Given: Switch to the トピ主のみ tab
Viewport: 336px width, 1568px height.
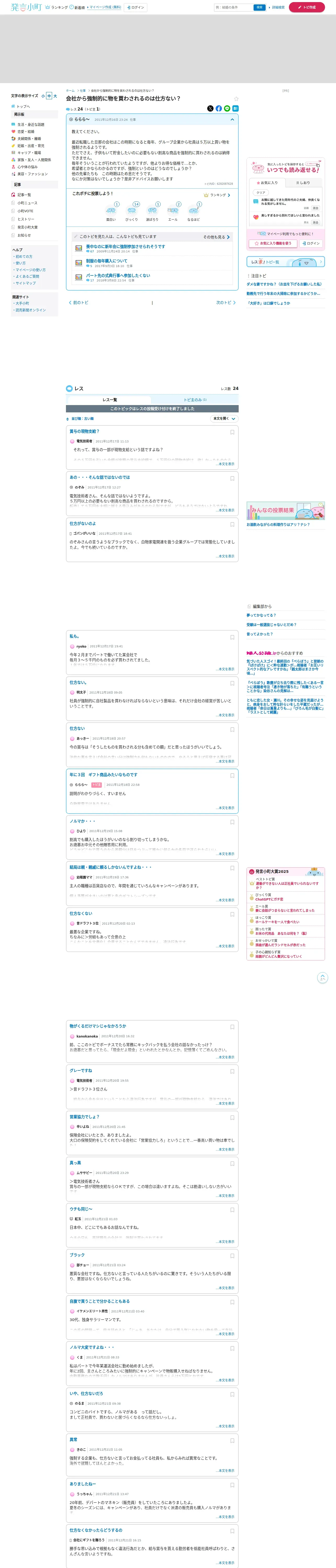Looking at the screenshot, I should click(x=195, y=400).
